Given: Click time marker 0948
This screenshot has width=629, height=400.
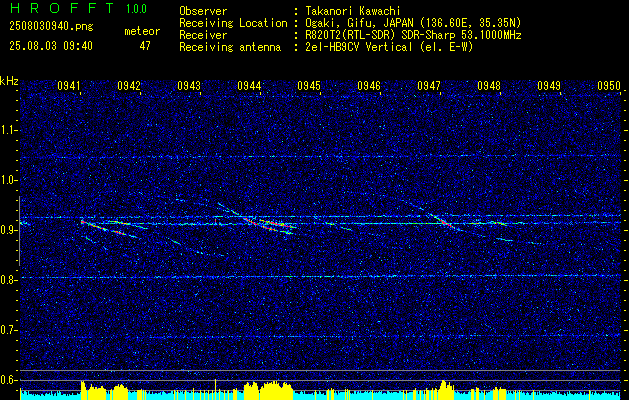Looking at the screenshot, I should click(489, 85).
